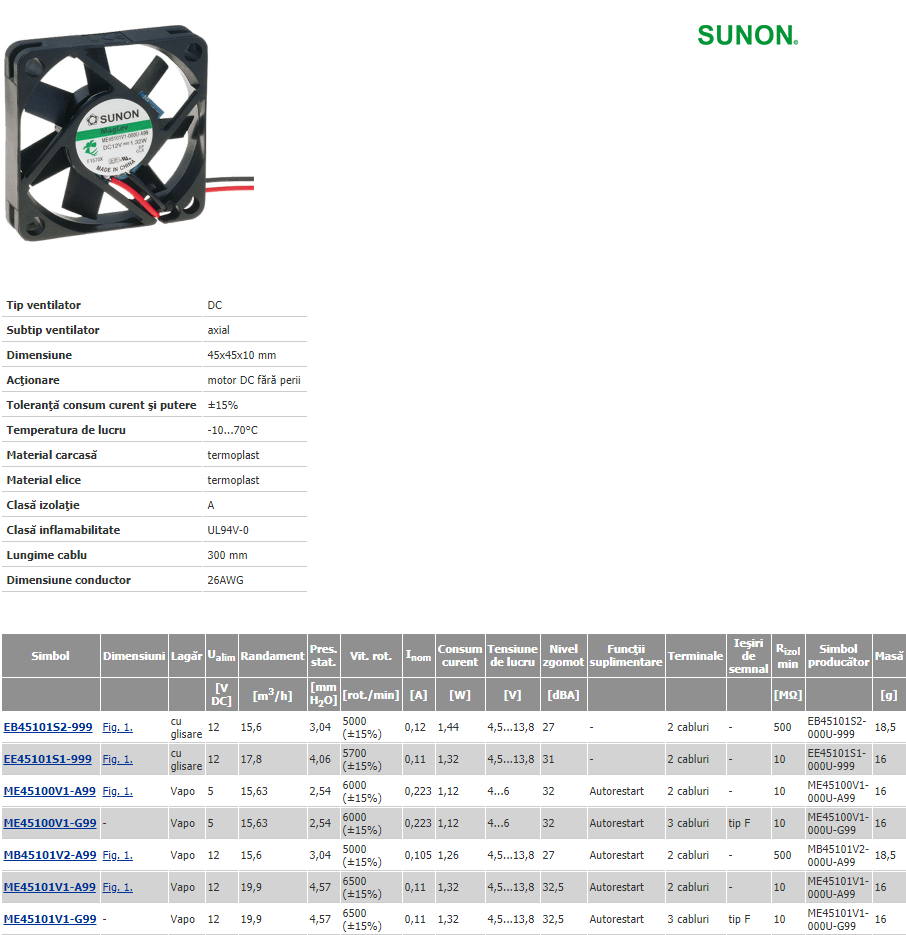
Task: Click 'termoplast' in Material carcasă row
Action: pyautogui.click(x=233, y=456)
